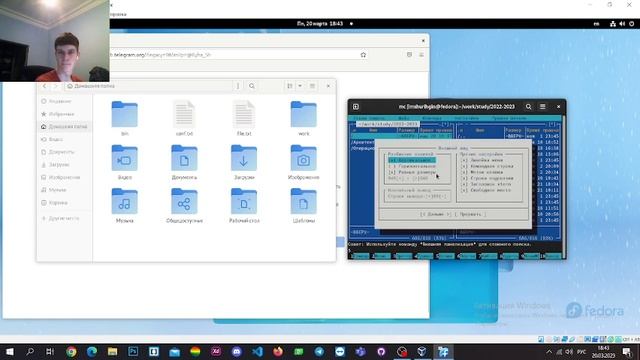Image resolution: width=640 pixels, height=360 pixels.
Task: Toggle Линейка меню checkbox in mc dialog
Action: [482, 160]
